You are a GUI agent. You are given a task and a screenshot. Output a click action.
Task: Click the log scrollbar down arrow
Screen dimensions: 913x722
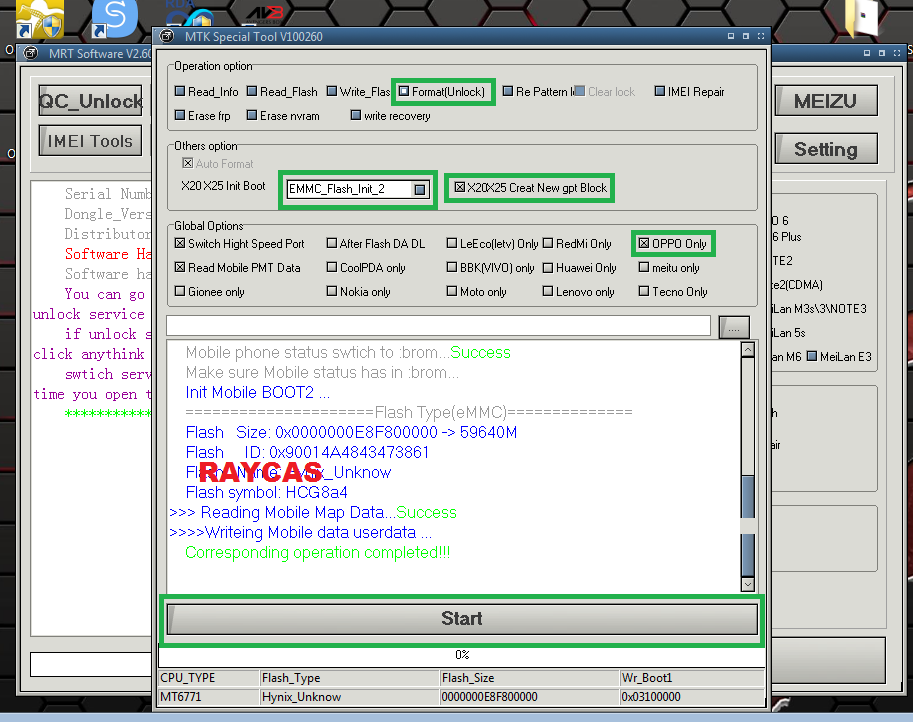[748, 584]
